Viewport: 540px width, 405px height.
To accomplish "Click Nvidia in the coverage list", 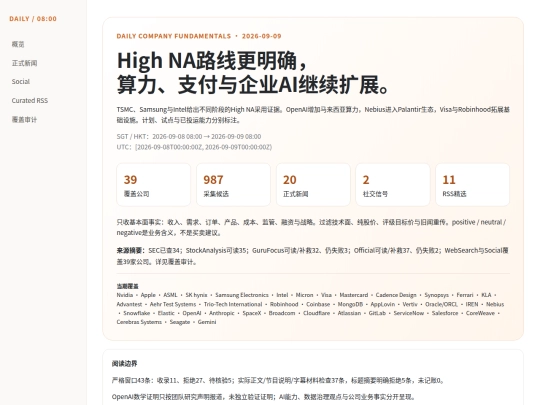I will 125,295.
